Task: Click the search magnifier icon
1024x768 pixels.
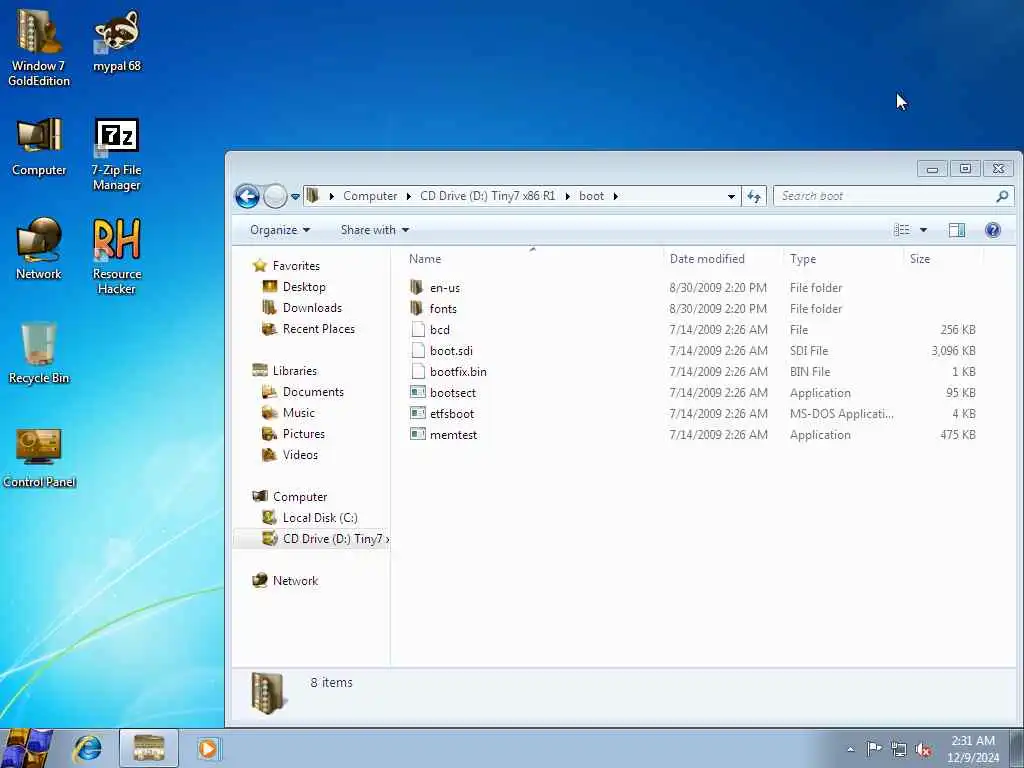Action: tap(1002, 196)
